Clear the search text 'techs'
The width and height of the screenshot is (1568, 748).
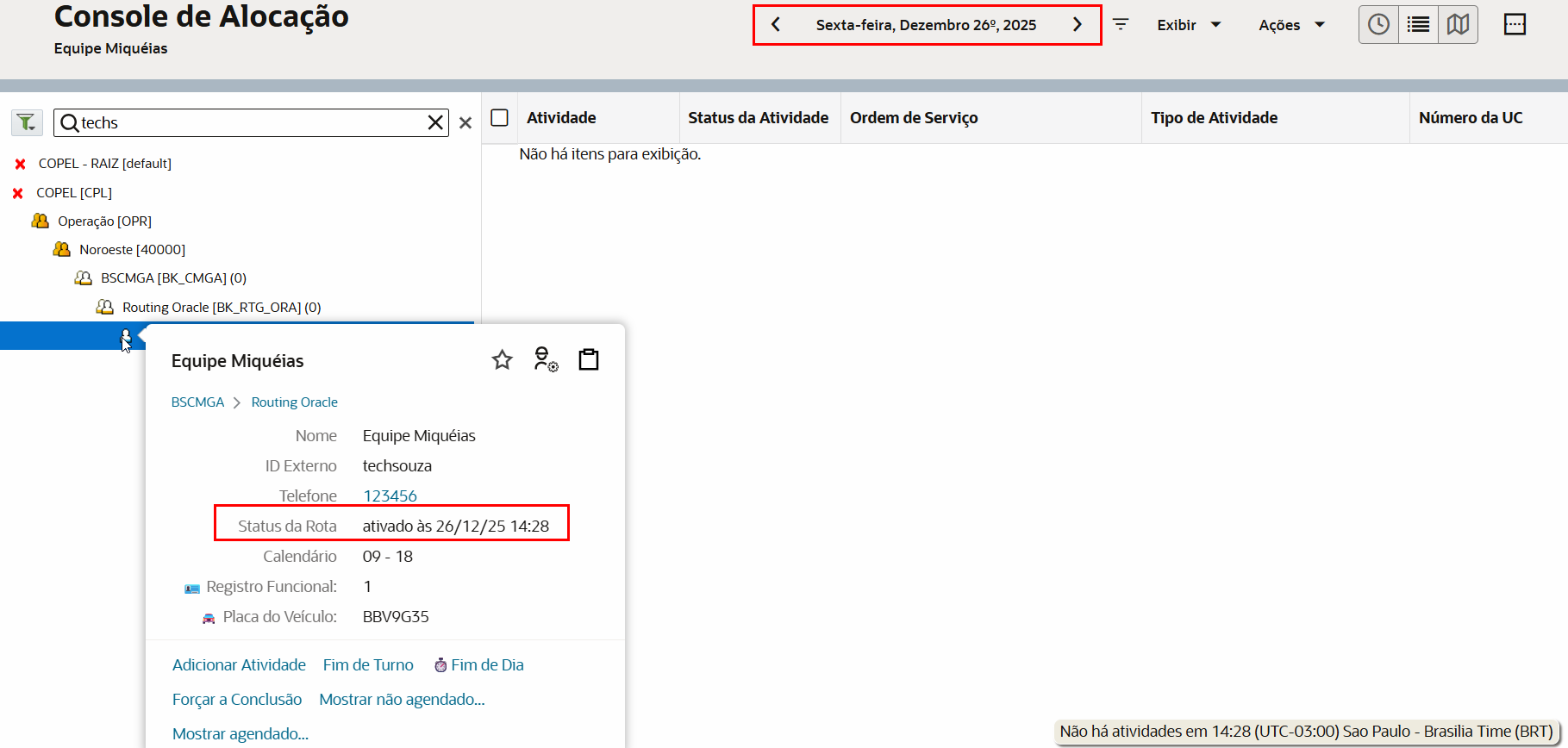(x=435, y=123)
